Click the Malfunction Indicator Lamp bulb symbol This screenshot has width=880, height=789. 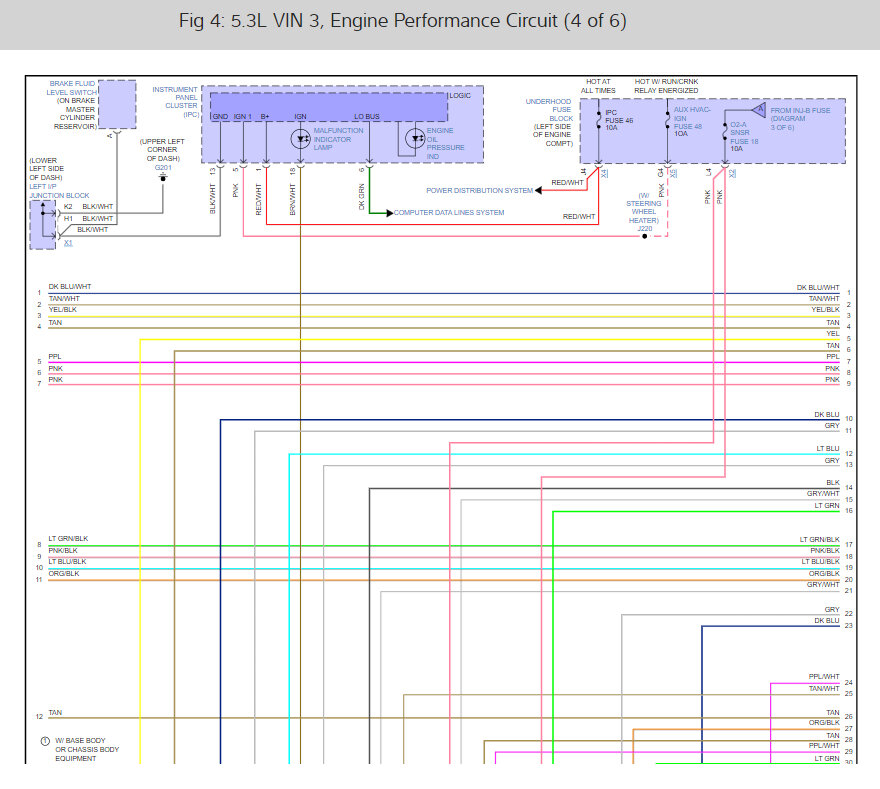[301, 138]
